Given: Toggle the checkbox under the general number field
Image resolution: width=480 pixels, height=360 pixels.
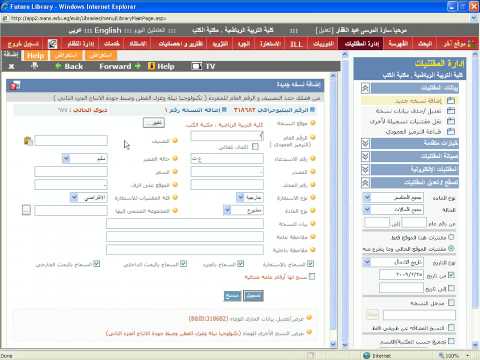Looking at the screenshot, I should click(x=255, y=146).
